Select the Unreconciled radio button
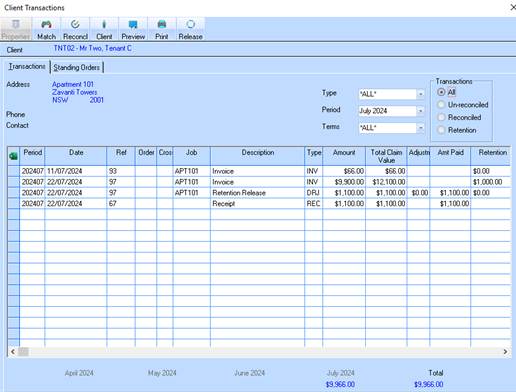This screenshot has width=516, height=392. pos(441,105)
